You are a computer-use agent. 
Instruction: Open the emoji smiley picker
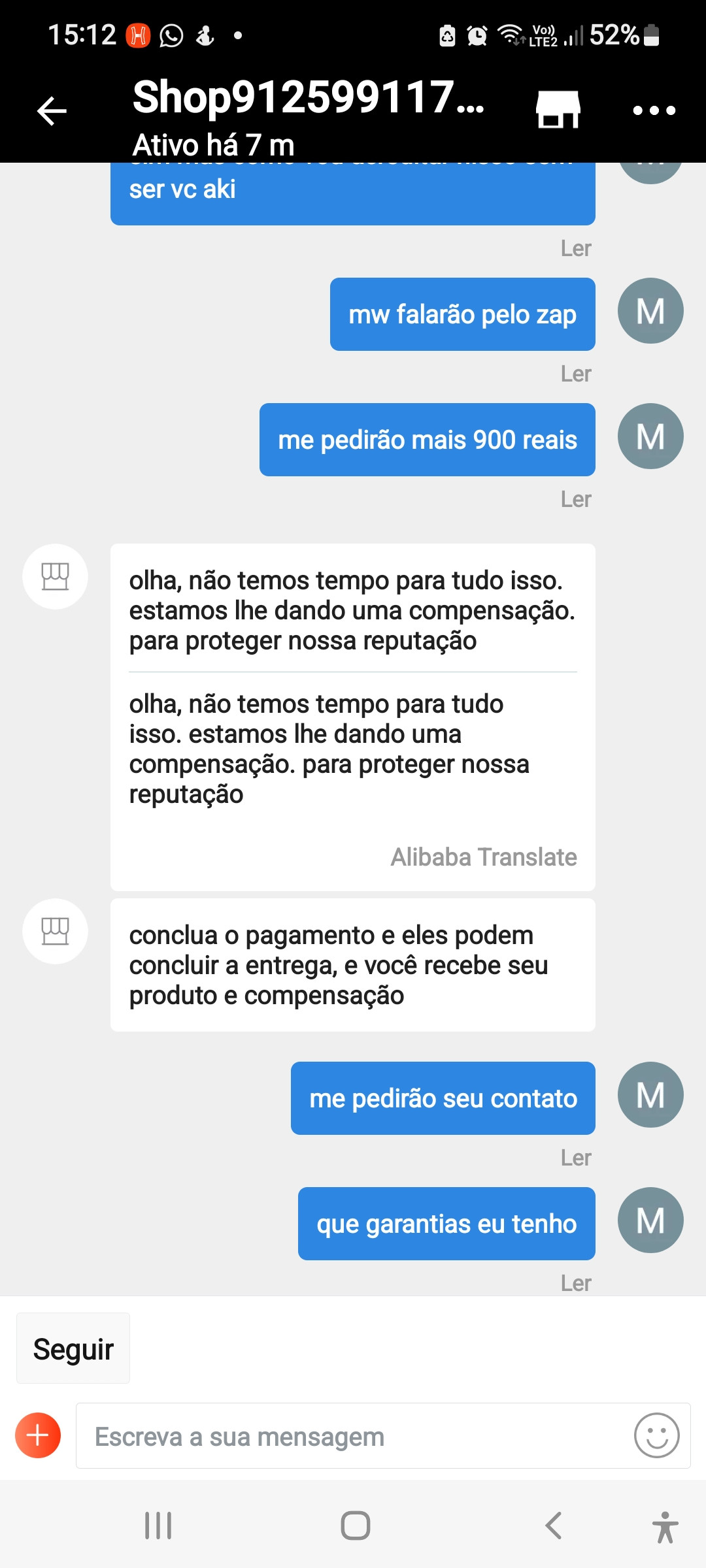(x=656, y=1435)
